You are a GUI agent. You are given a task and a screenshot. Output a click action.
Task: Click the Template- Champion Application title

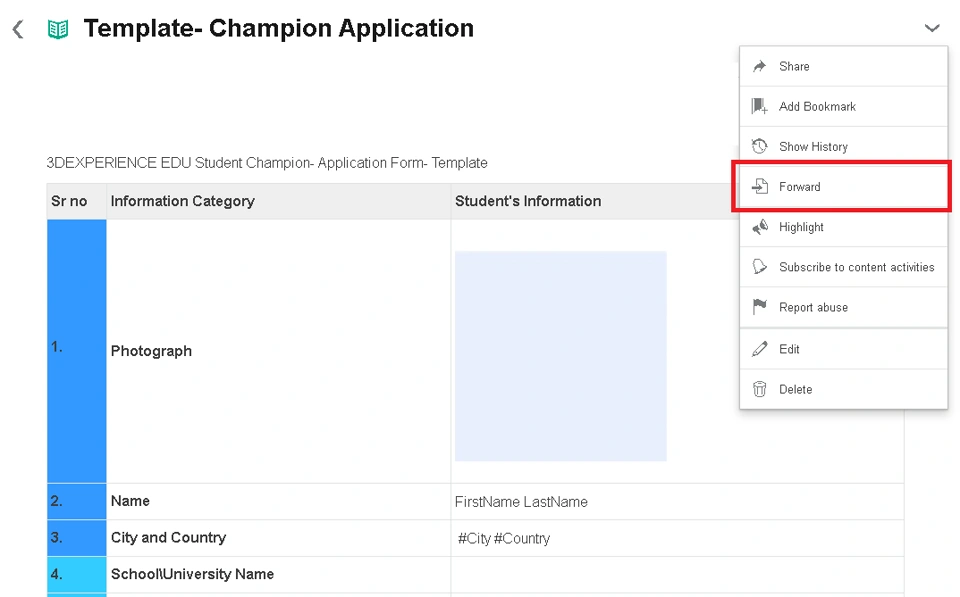click(x=278, y=29)
